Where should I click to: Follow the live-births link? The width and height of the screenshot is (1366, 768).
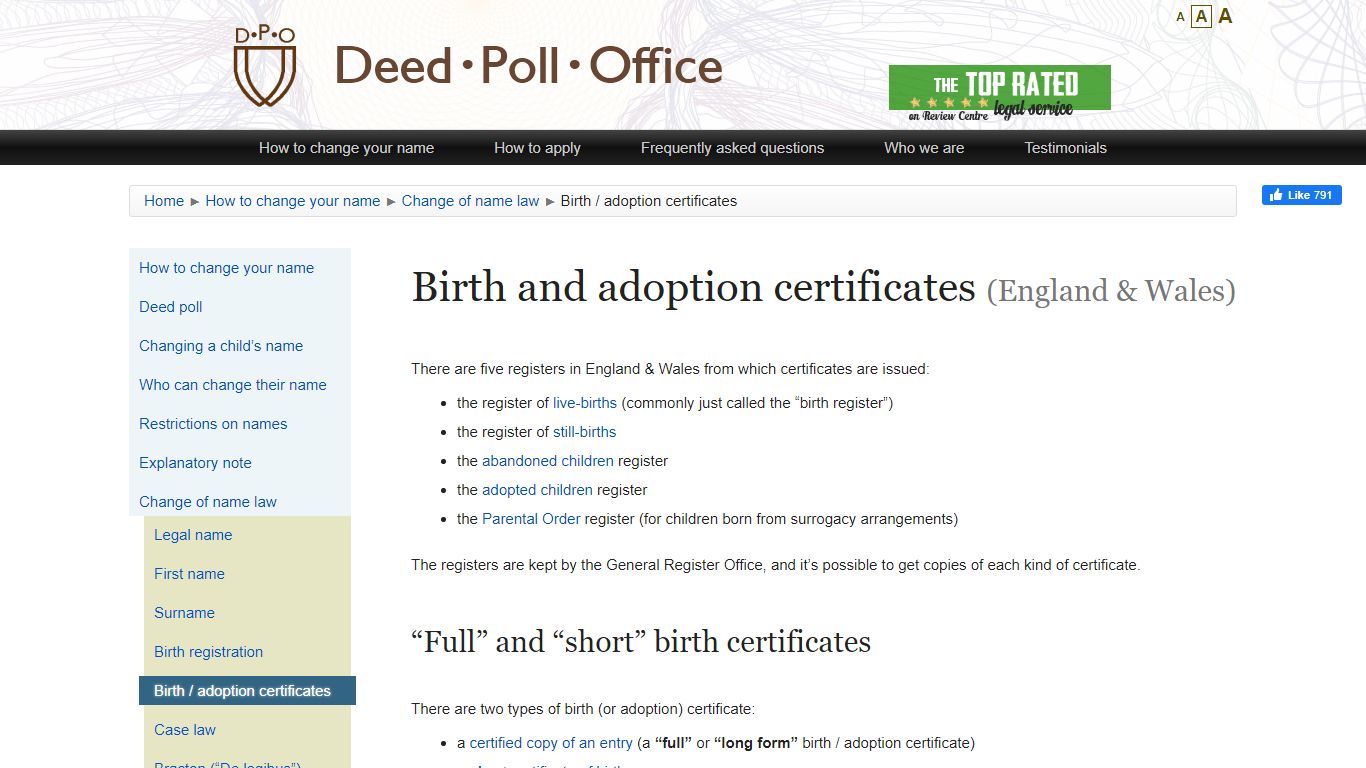coord(585,403)
